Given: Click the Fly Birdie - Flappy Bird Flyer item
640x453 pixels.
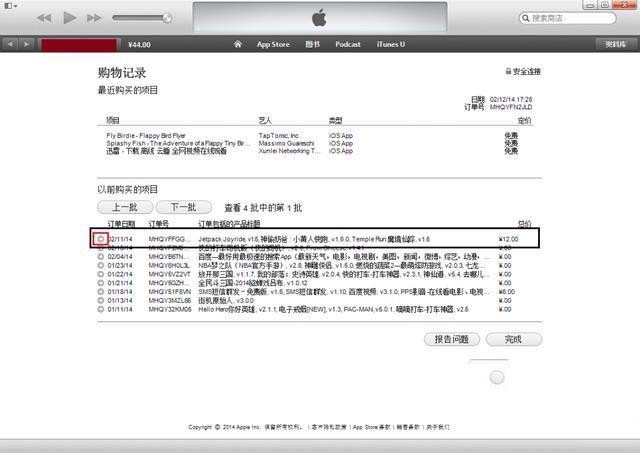Looking at the screenshot, I should (x=146, y=135).
